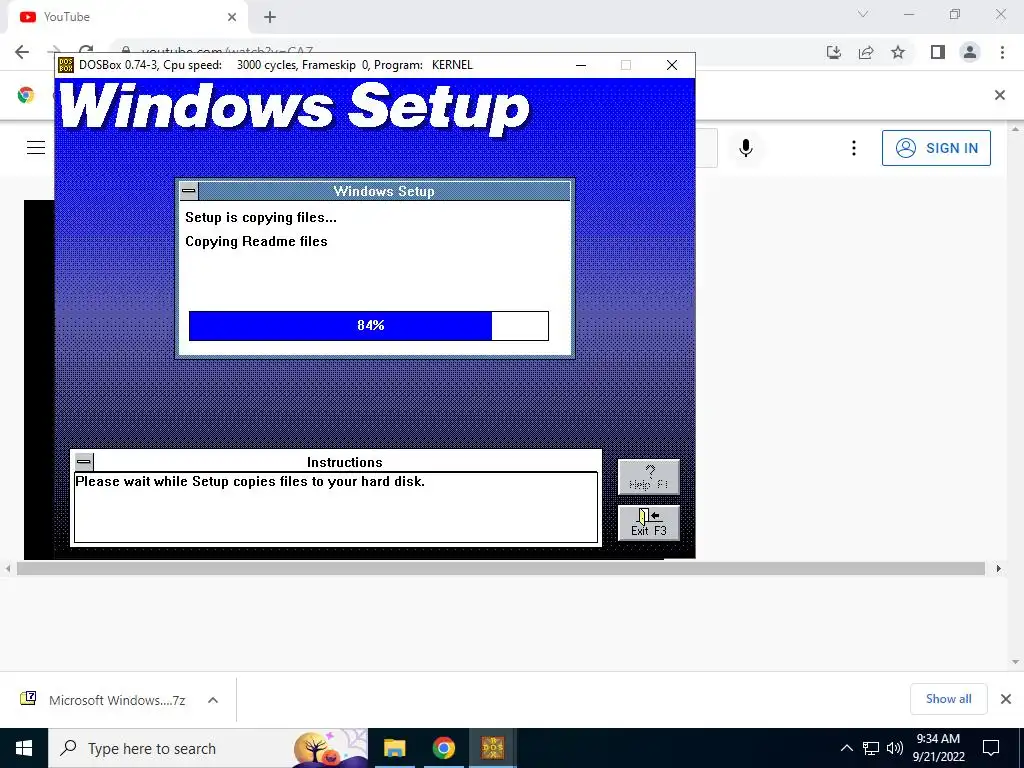Open the Instructions panel system menu box

tap(84, 462)
